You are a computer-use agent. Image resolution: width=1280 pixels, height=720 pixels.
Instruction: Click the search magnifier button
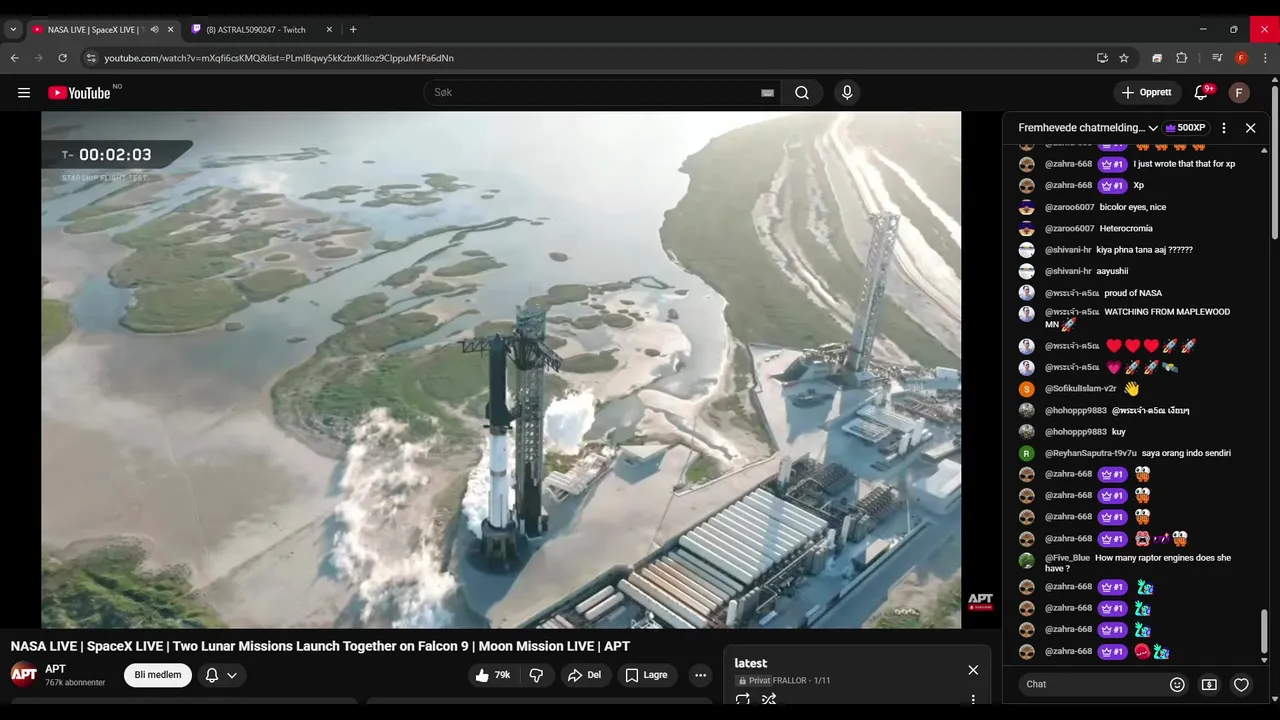(x=802, y=93)
